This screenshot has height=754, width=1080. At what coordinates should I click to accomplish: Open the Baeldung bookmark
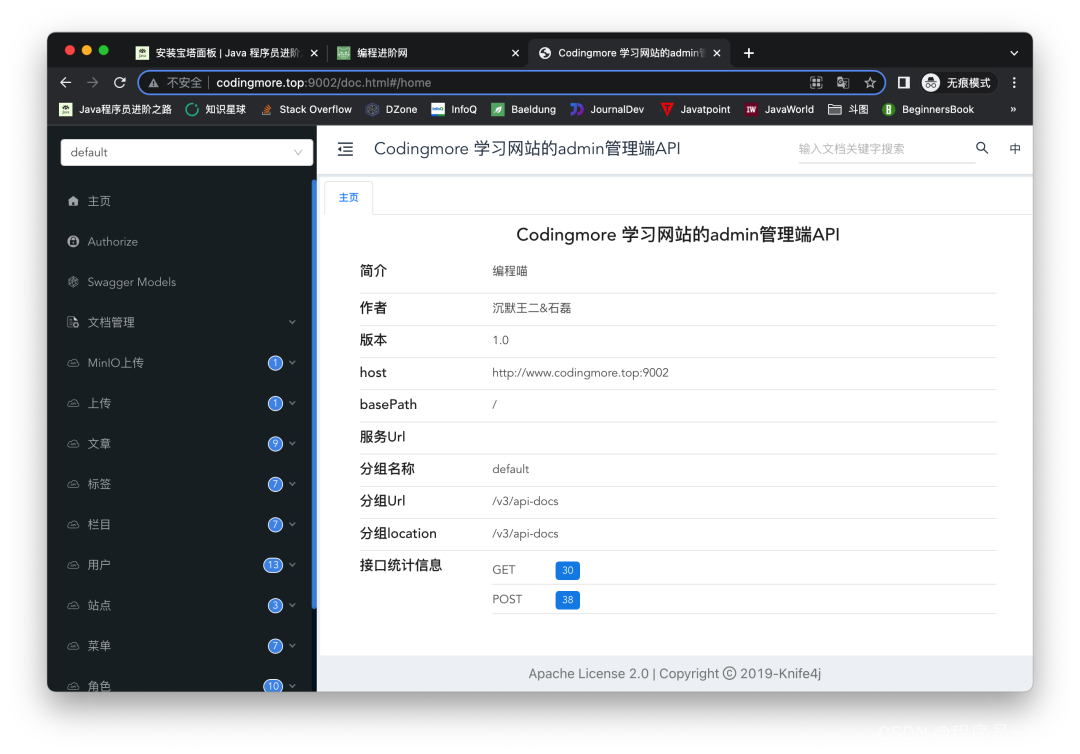point(523,109)
